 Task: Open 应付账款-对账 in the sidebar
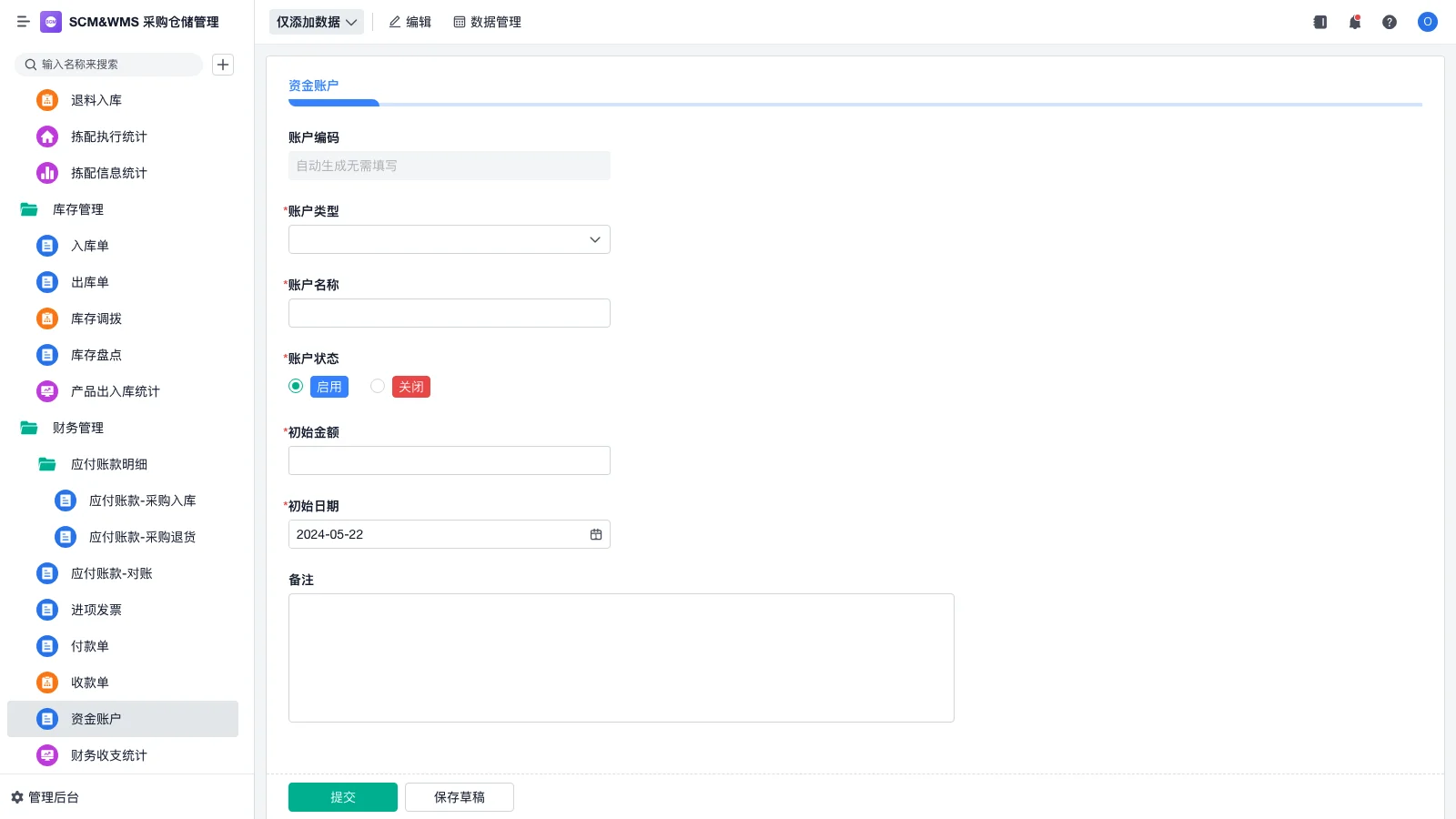point(123,573)
